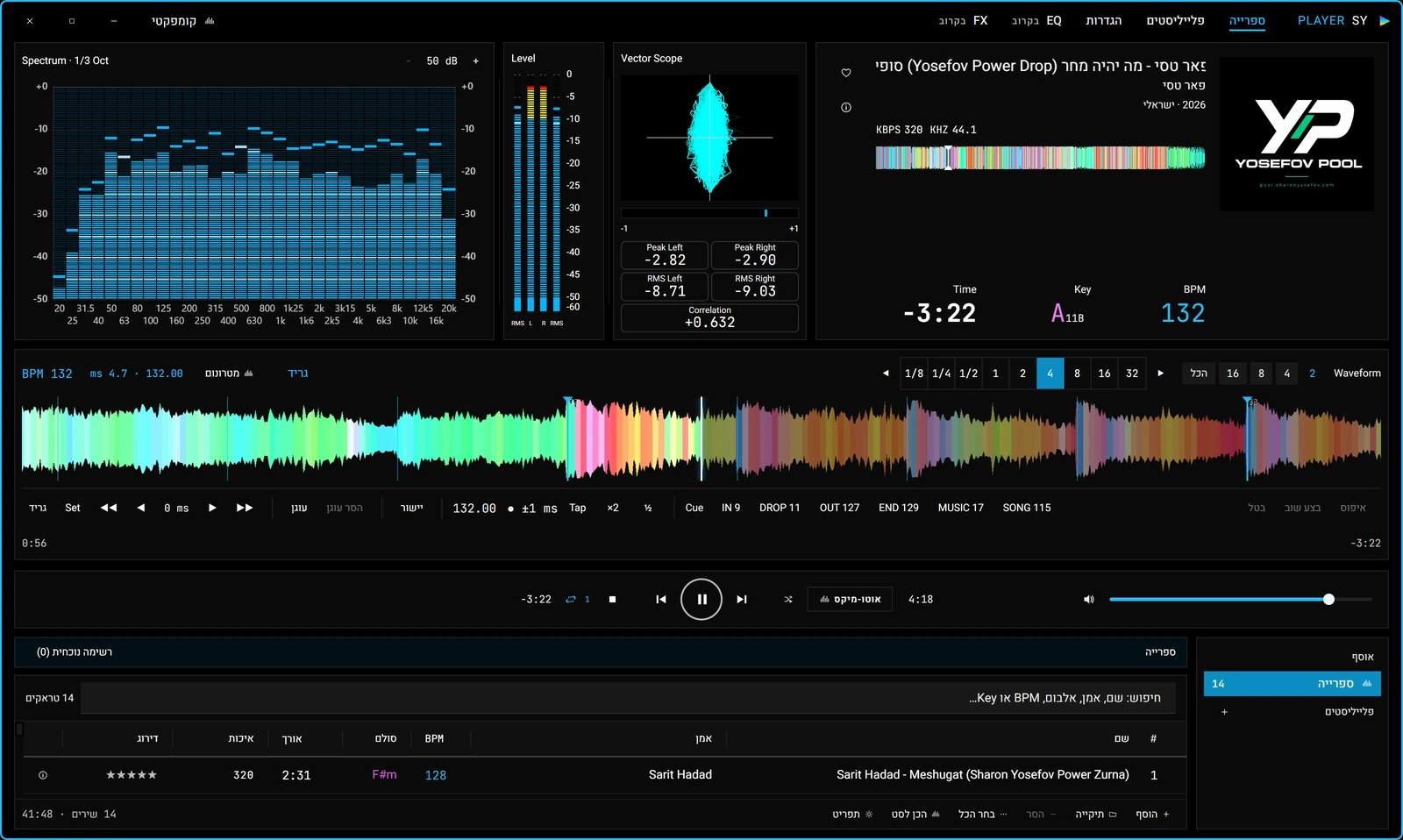Halve the BPM with ½ button
Viewport: 1403px width, 840px height.
(x=648, y=508)
